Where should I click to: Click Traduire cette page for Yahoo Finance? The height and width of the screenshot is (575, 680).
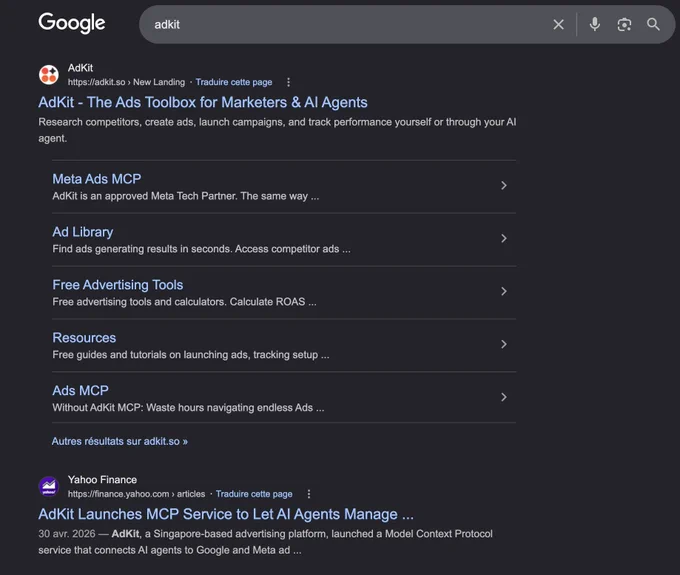[x=254, y=494]
